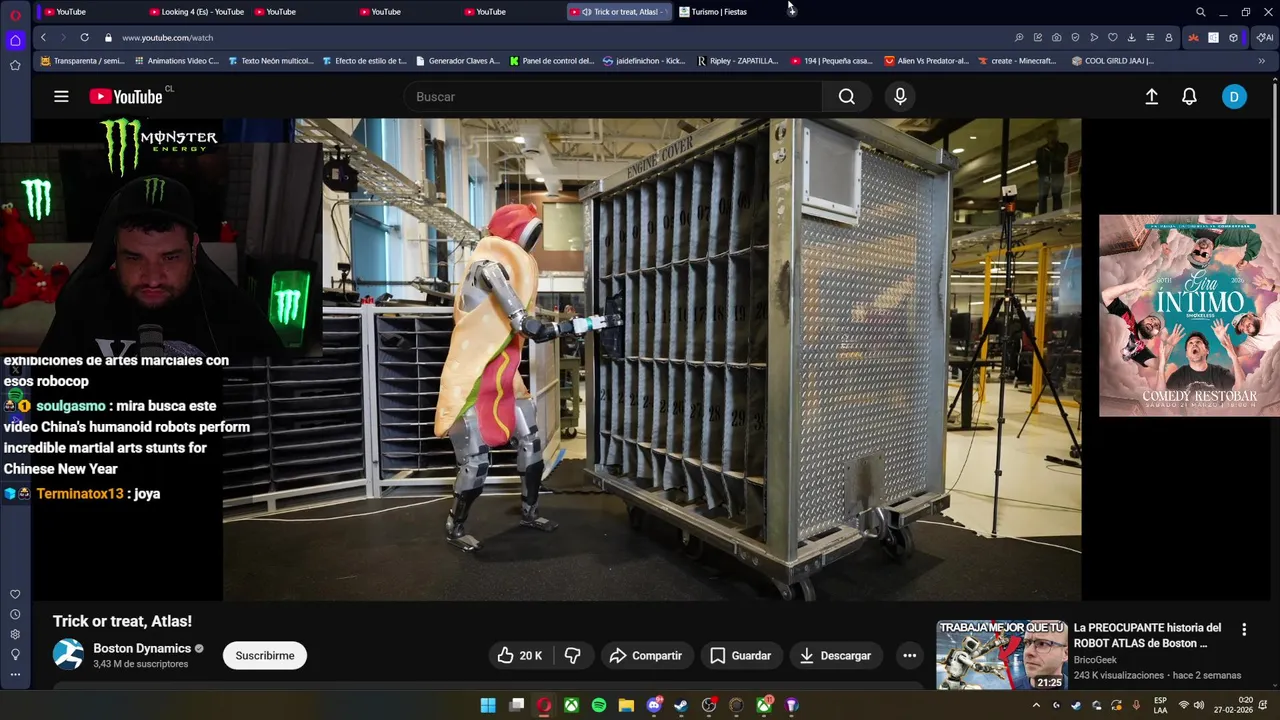
Task: Open the Alien Vs Predator bookmark
Action: coord(926,61)
